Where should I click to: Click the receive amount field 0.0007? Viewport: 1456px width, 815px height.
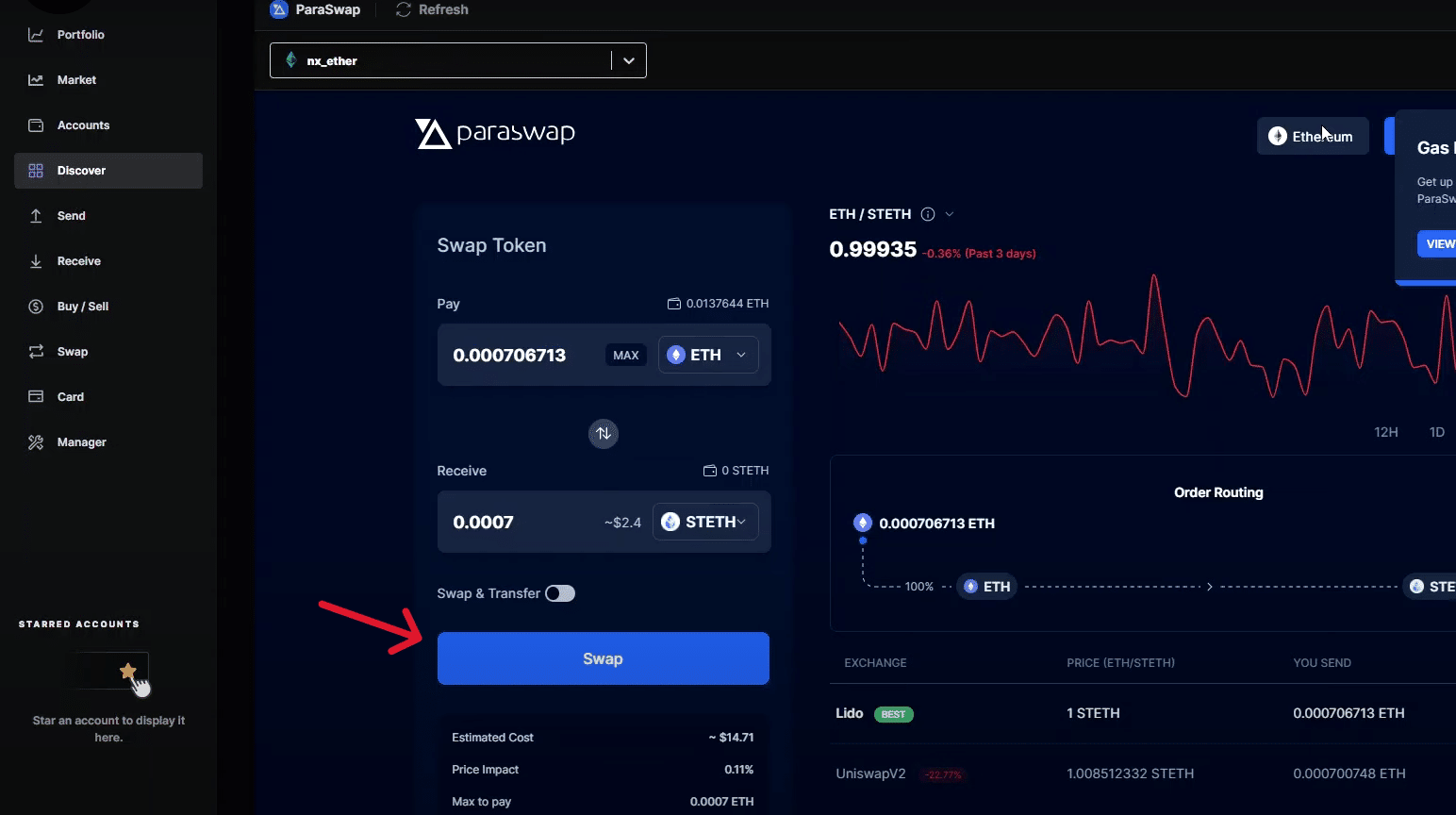coord(484,523)
